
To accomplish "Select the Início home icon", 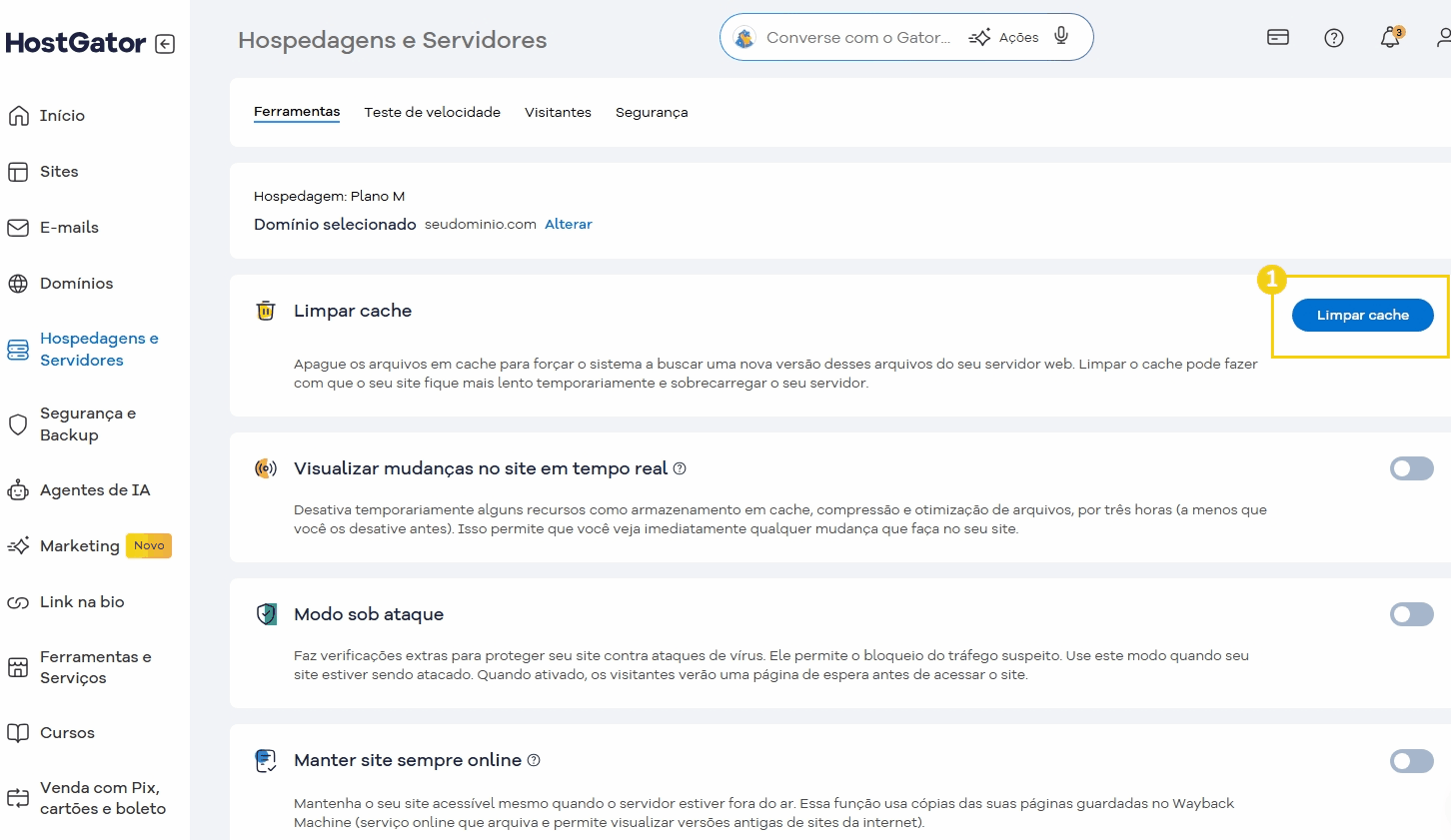I will 17,115.
